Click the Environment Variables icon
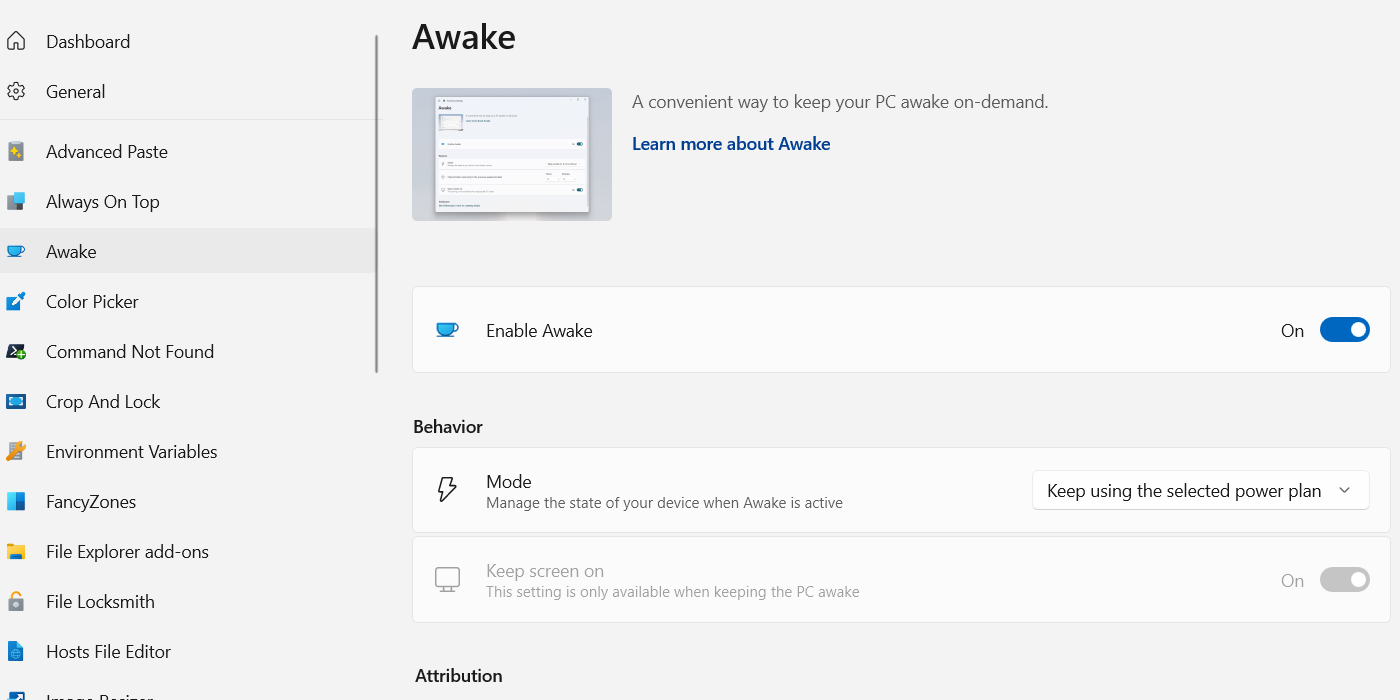This screenshot has height=700, width=1400. coord(15,451)
